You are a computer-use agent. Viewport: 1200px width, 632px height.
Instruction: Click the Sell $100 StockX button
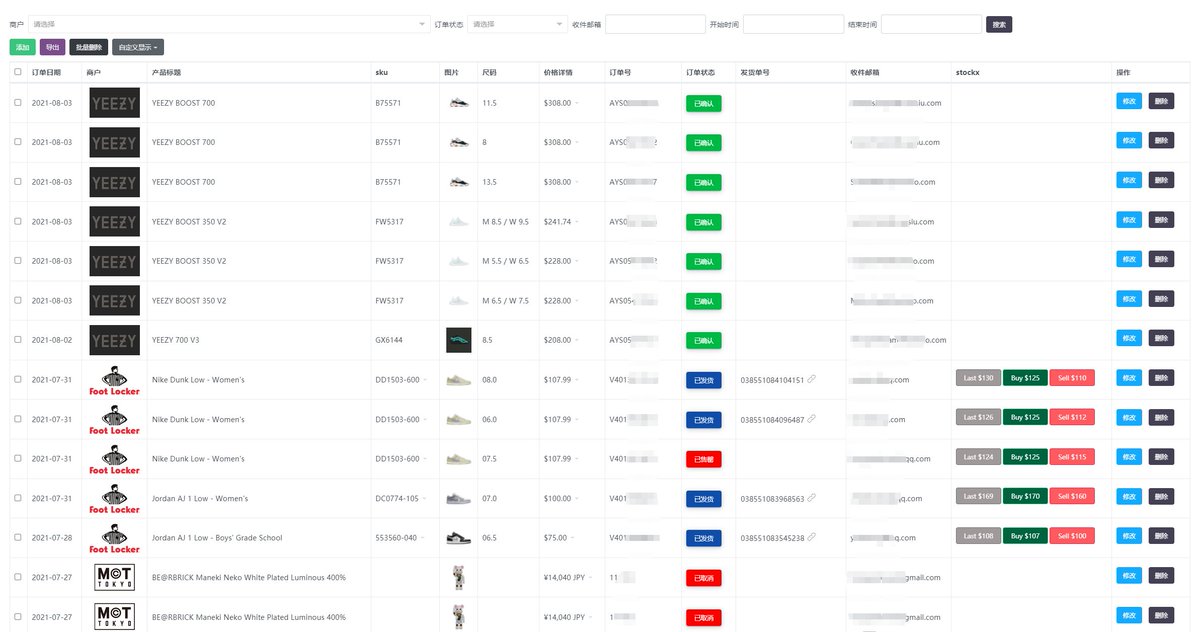pyautogui.click(x=1072, y=536)
